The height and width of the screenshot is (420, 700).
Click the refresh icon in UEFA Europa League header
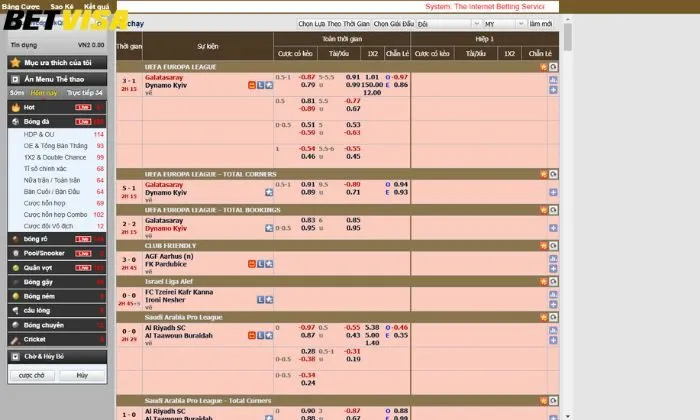(x=553, y=66)
